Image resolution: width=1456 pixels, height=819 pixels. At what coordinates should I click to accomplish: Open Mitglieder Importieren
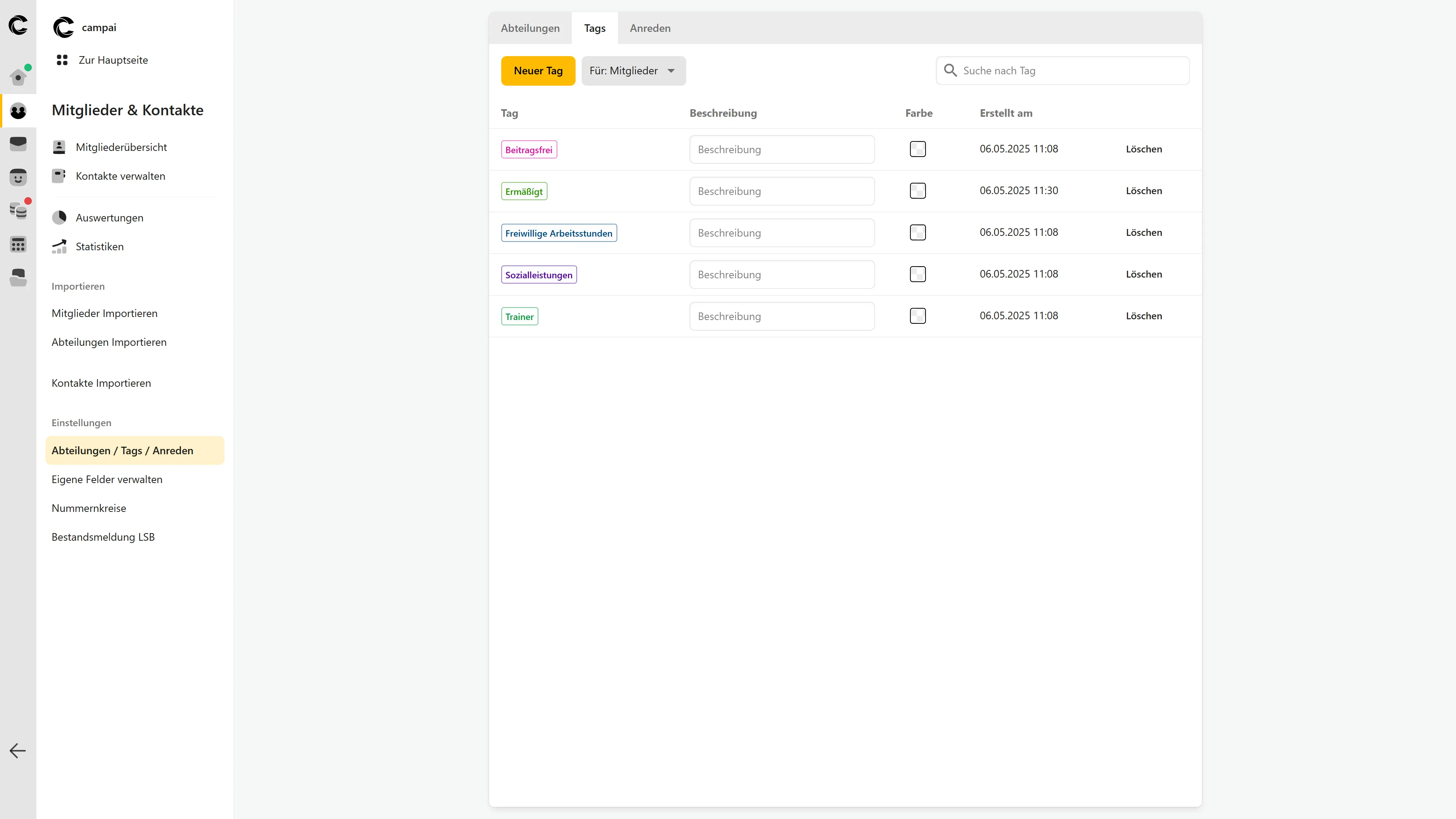(105, 313)
